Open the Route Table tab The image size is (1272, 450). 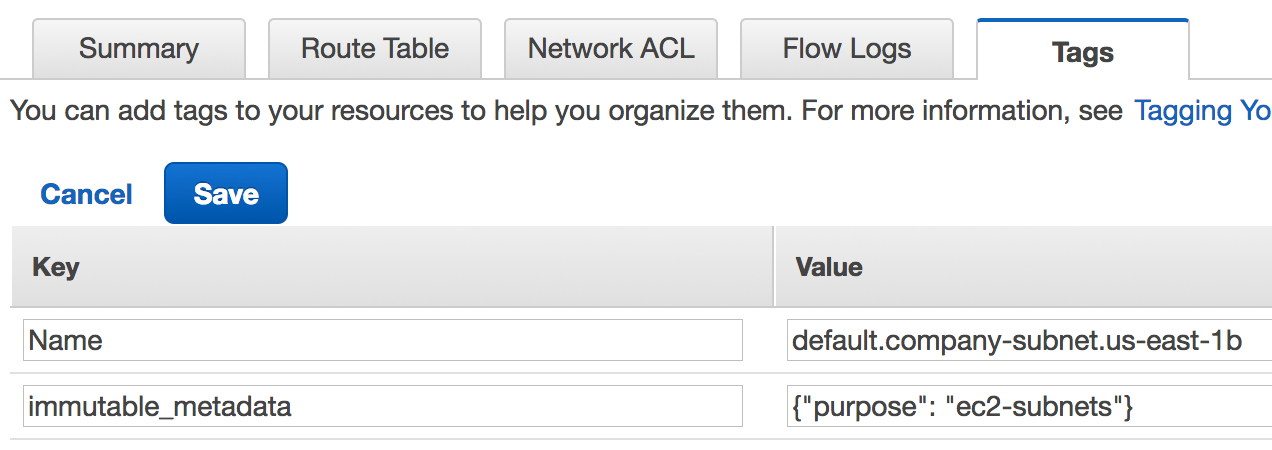click(375, 49)
